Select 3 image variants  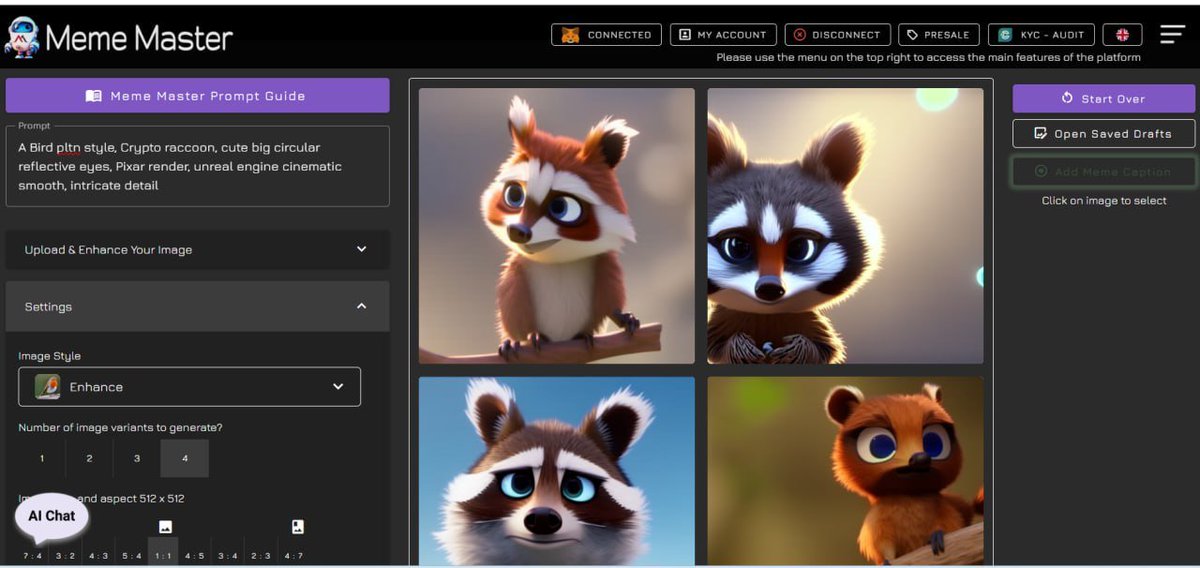tap(137, 458)
